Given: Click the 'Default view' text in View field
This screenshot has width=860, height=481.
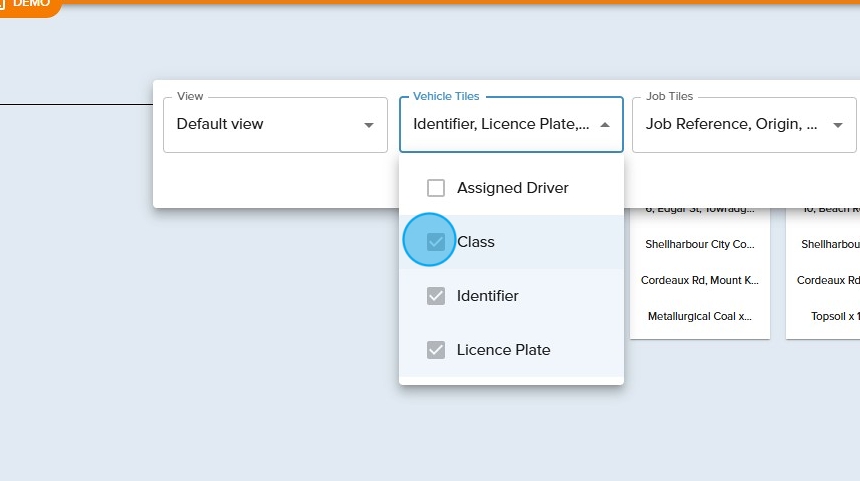Looking at the screenshot, I should pyautogui.click(x=220, y=124).
